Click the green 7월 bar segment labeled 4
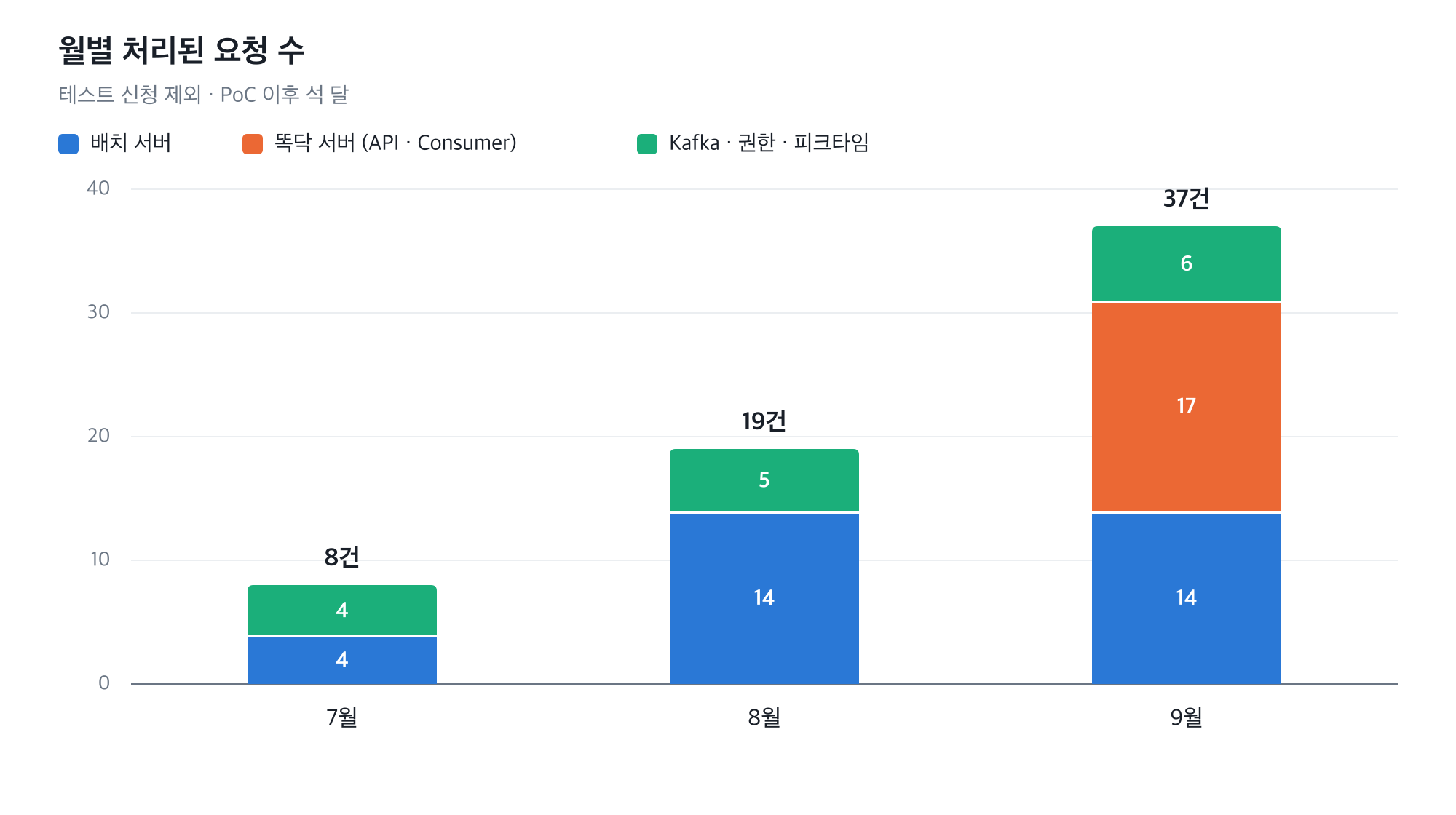Viewport: 1456px width, 815px height. 342,610
